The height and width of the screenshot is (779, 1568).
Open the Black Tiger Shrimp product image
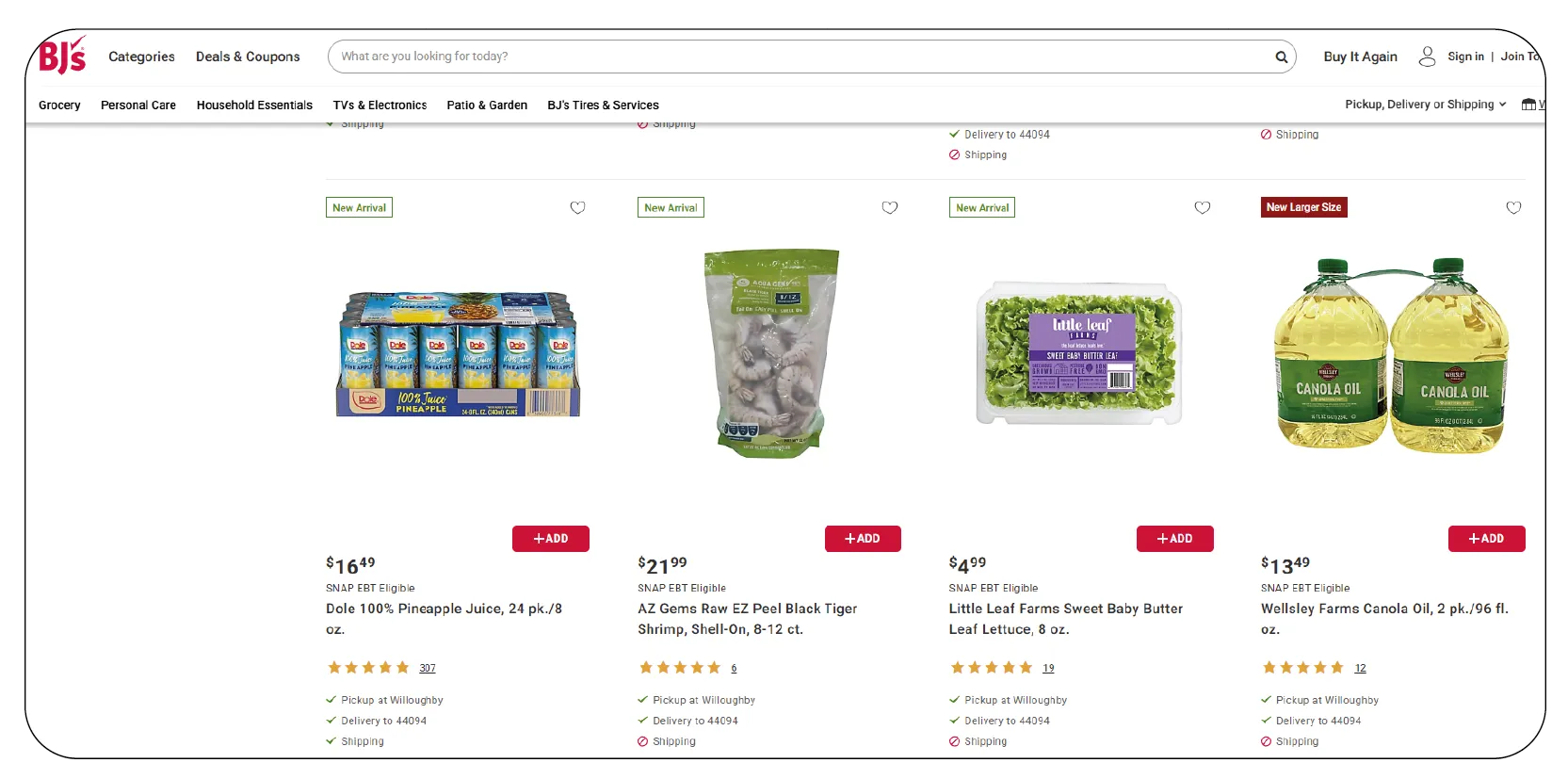[x=771, y=353]
